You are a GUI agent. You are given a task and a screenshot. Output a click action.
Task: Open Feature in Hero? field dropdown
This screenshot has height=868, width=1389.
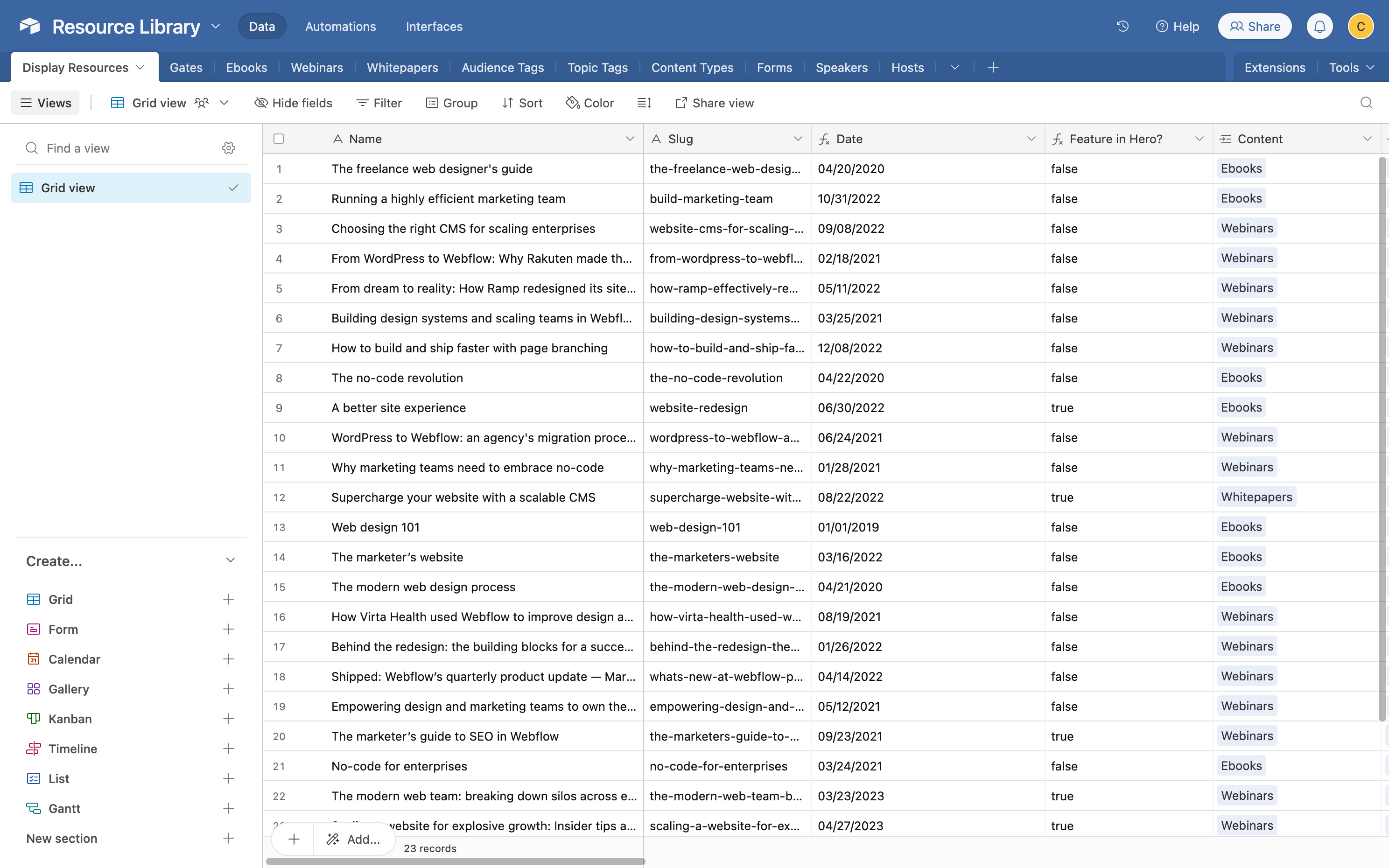click(1199, 139)
